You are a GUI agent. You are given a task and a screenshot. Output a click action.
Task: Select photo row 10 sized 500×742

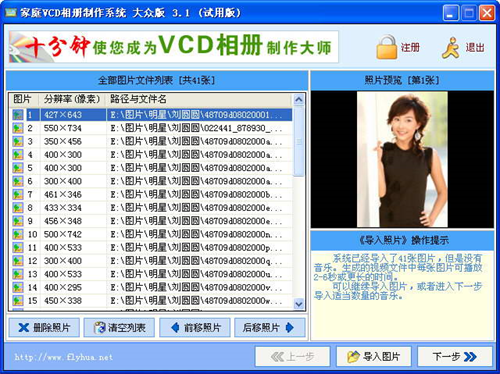(151, 234)
